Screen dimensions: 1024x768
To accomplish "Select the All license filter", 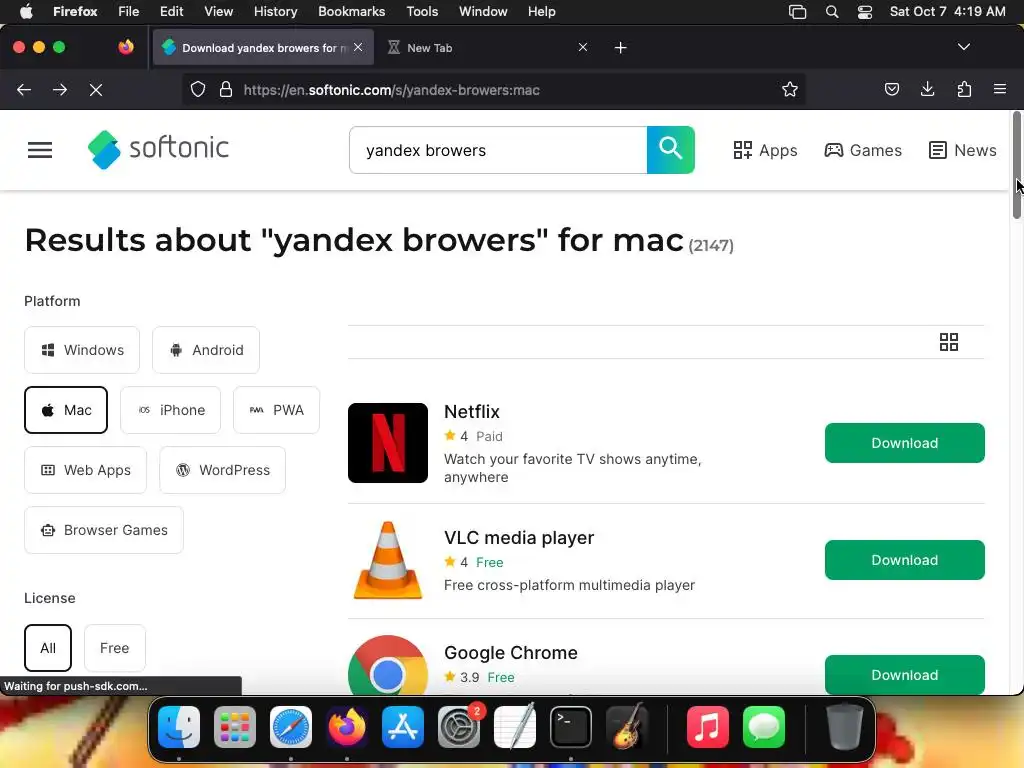I will pos(48,648).
